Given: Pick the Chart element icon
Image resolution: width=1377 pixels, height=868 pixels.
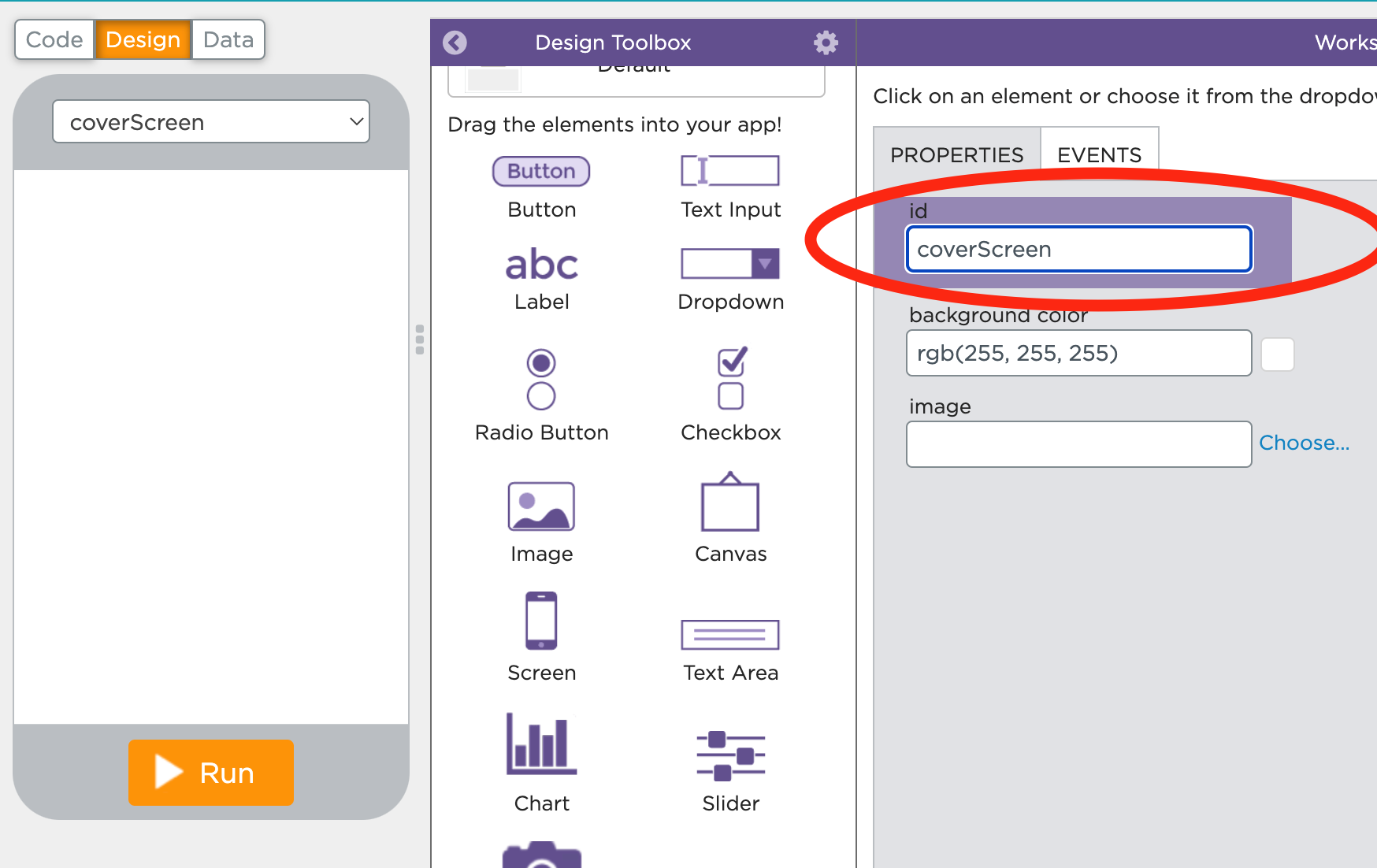Looking at the screenshot, I should 541,744.
